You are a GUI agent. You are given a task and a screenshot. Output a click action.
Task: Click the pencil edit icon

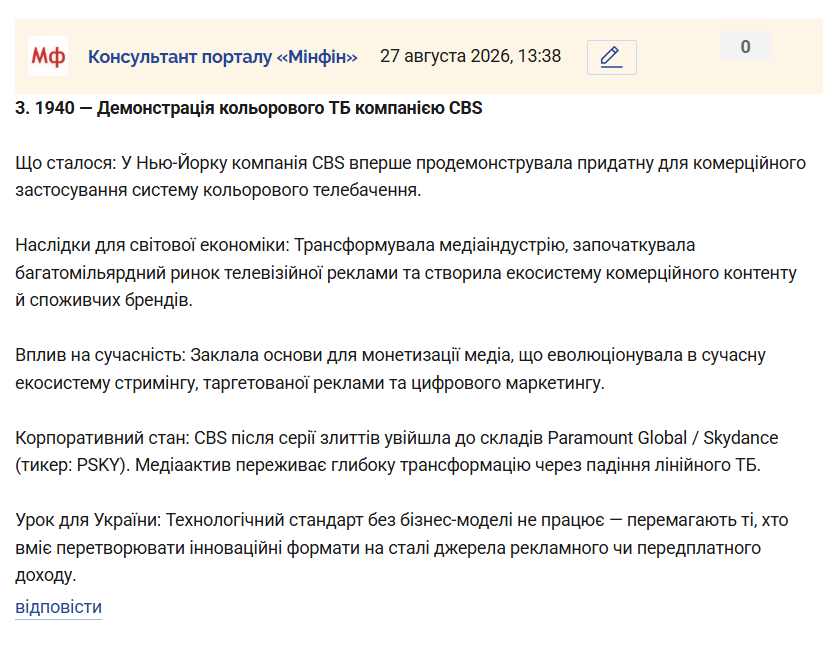point(611,57)
